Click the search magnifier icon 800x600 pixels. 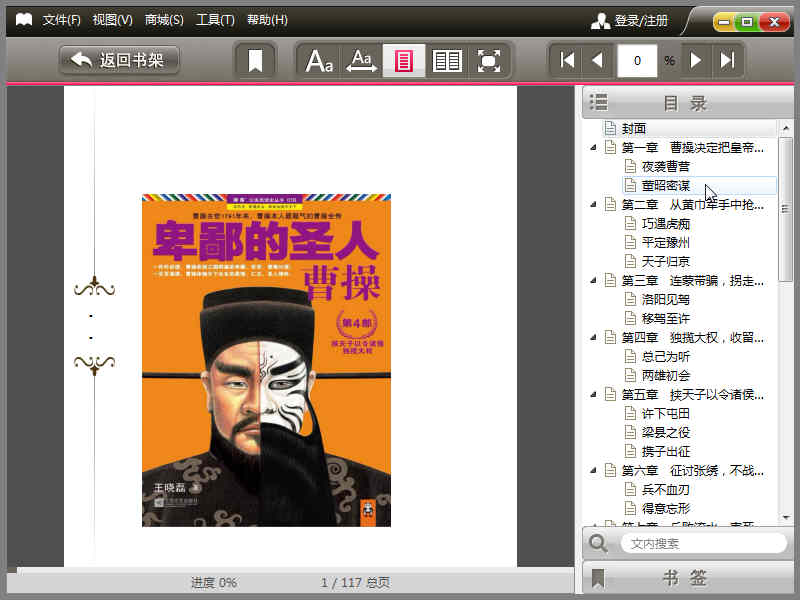click(x=598, y=543)
